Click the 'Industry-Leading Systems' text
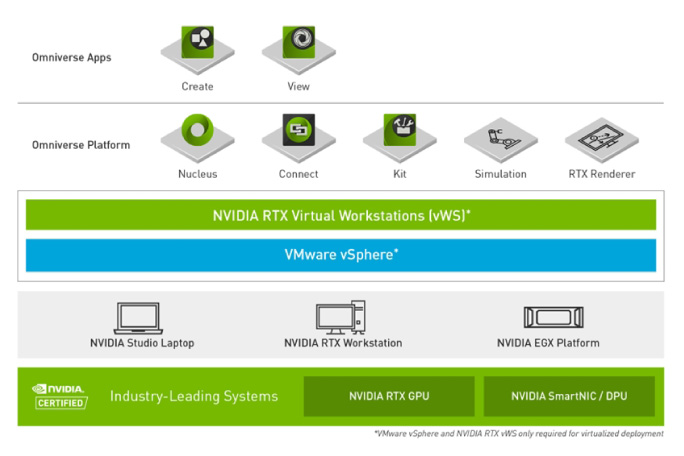 click(194, 396)
